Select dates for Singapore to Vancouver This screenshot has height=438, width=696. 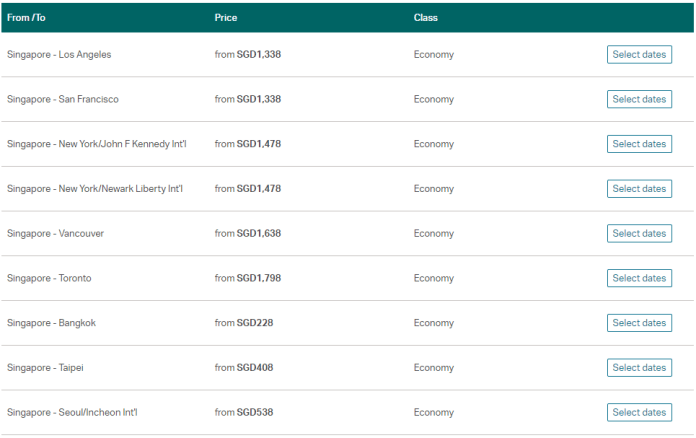[638, 233]
